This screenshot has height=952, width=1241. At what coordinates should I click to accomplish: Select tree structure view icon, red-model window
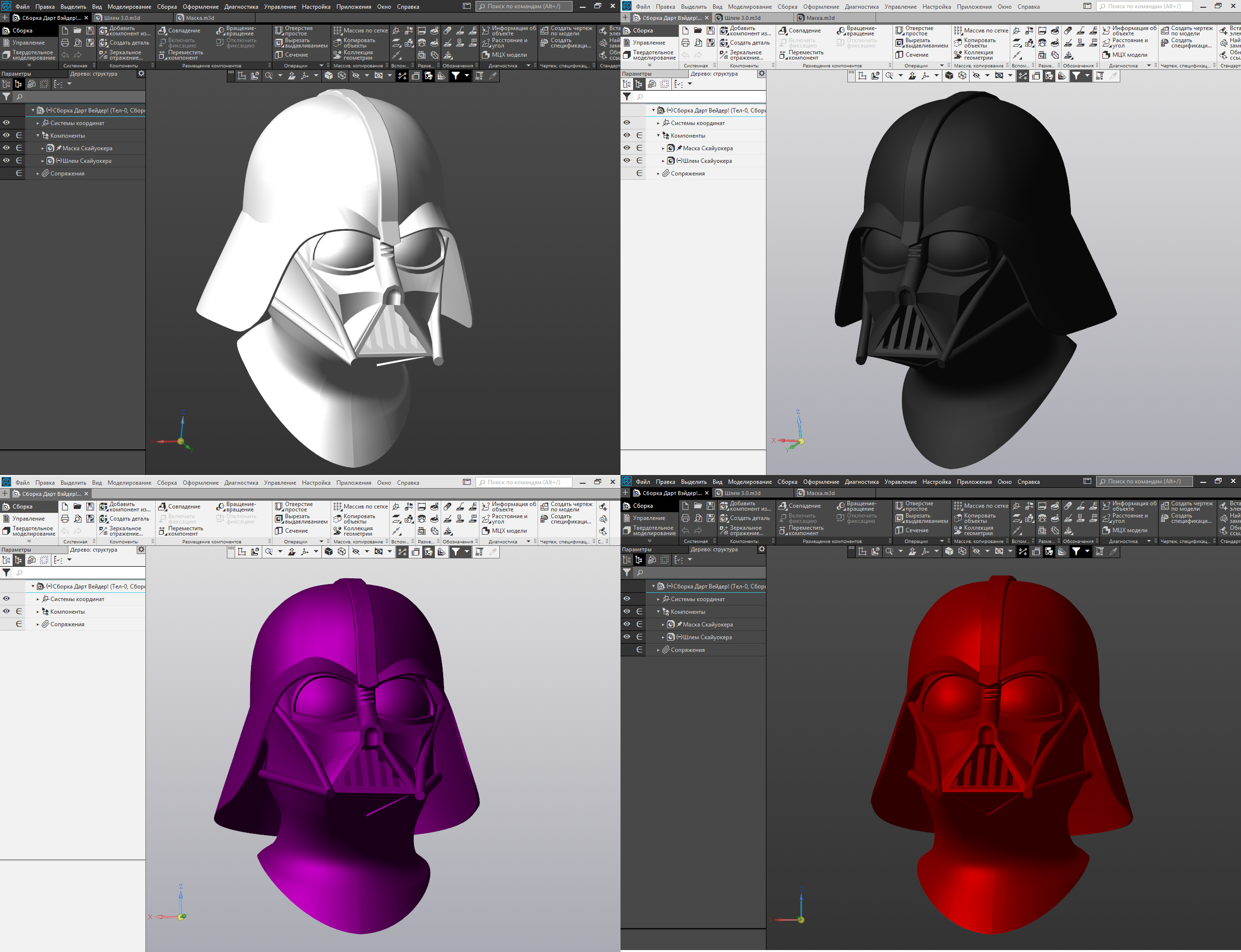(x=639, y=559)
